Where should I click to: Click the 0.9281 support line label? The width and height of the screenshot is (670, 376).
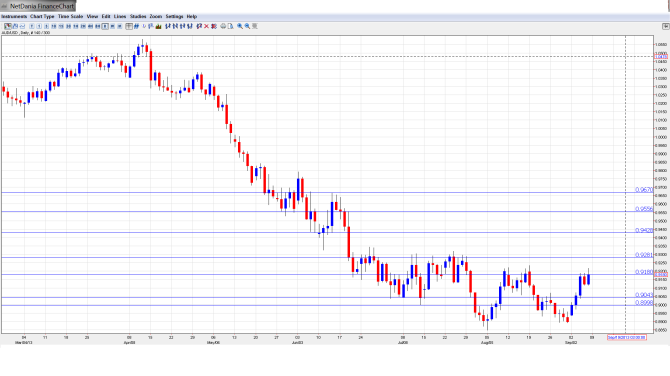pos(644,255)
